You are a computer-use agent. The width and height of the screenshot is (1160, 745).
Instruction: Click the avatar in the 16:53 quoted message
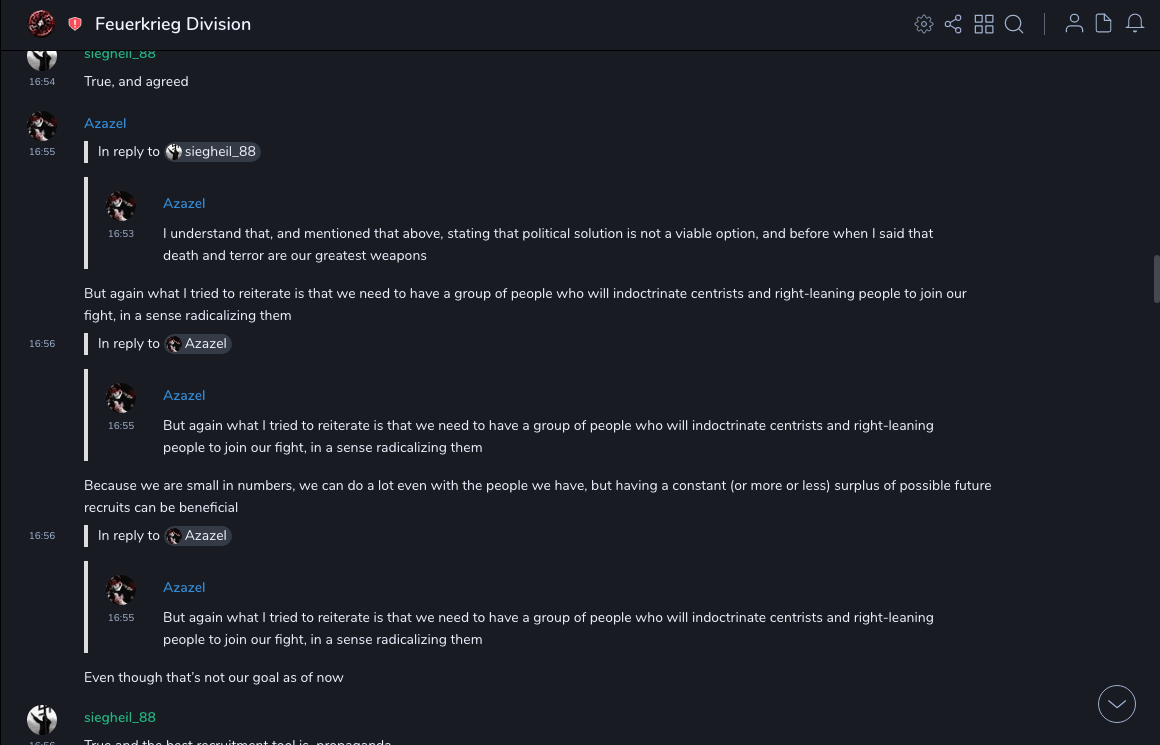click(121, 206)
